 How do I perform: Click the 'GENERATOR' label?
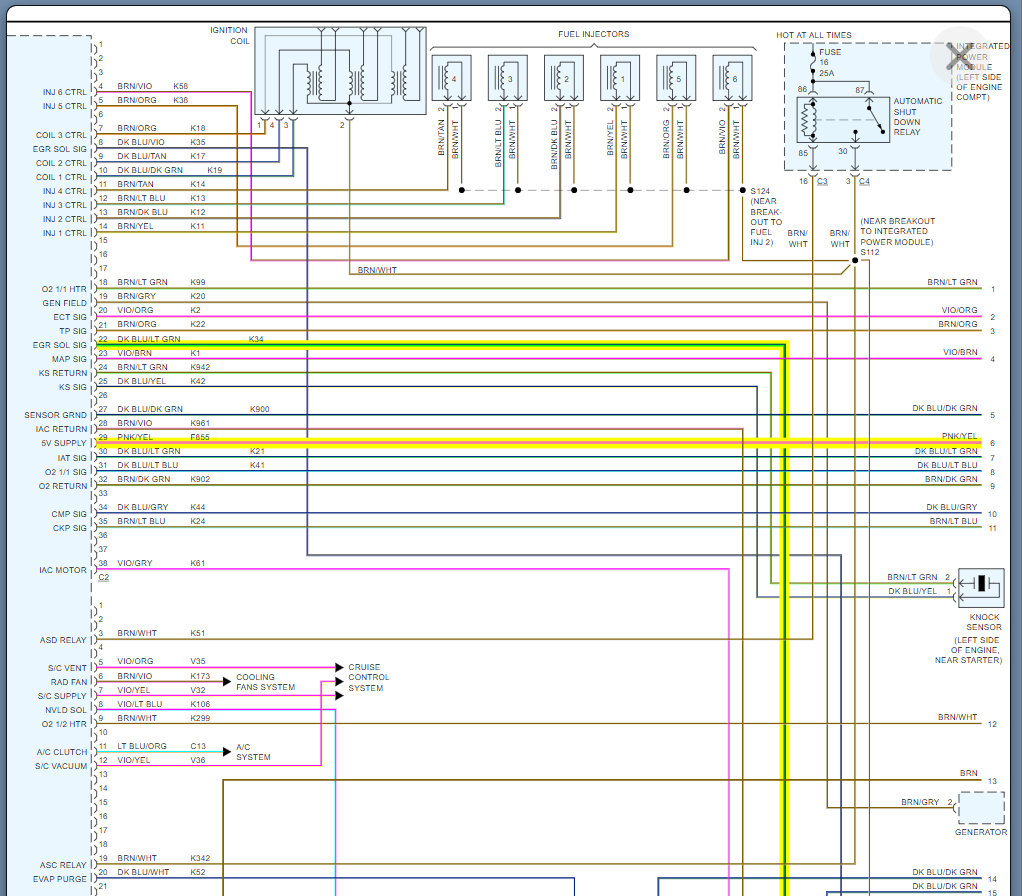[x=981, y=832]
